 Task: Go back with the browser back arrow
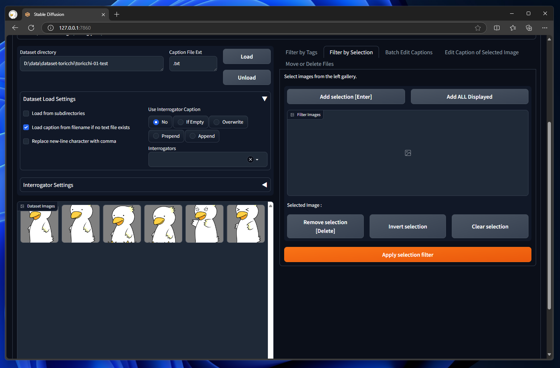(x=15, y=28)
